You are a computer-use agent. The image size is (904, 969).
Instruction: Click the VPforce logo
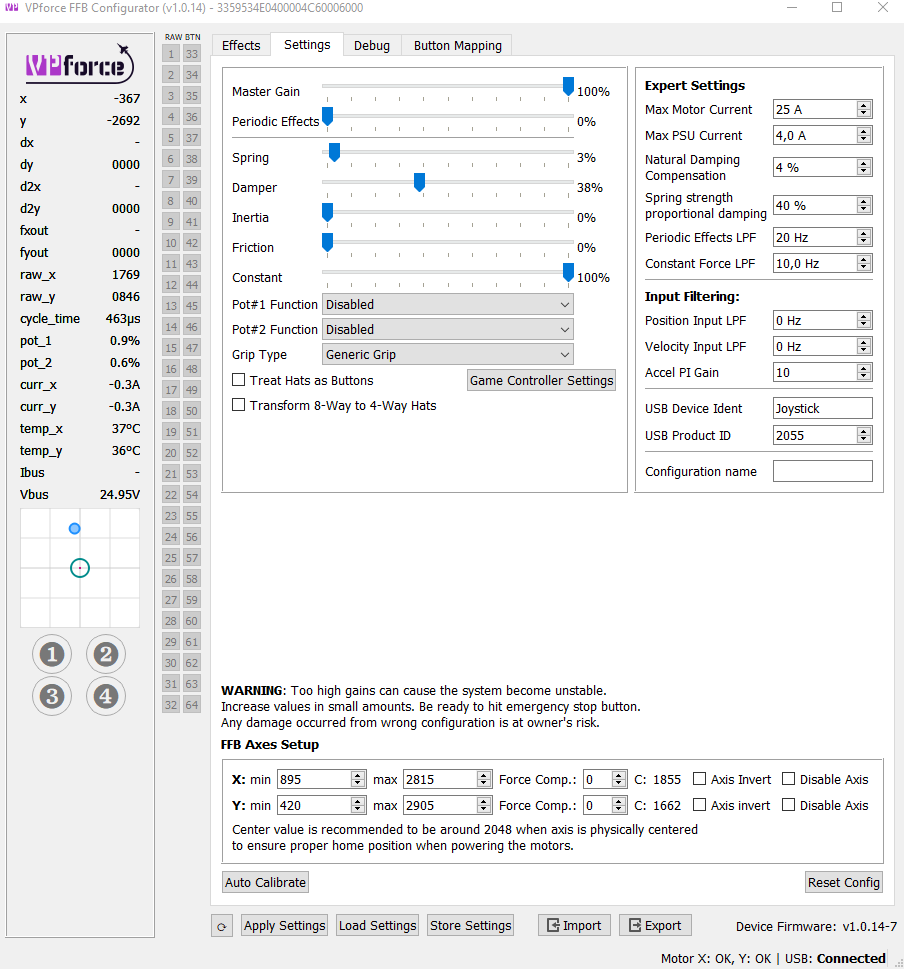(80, 64)
